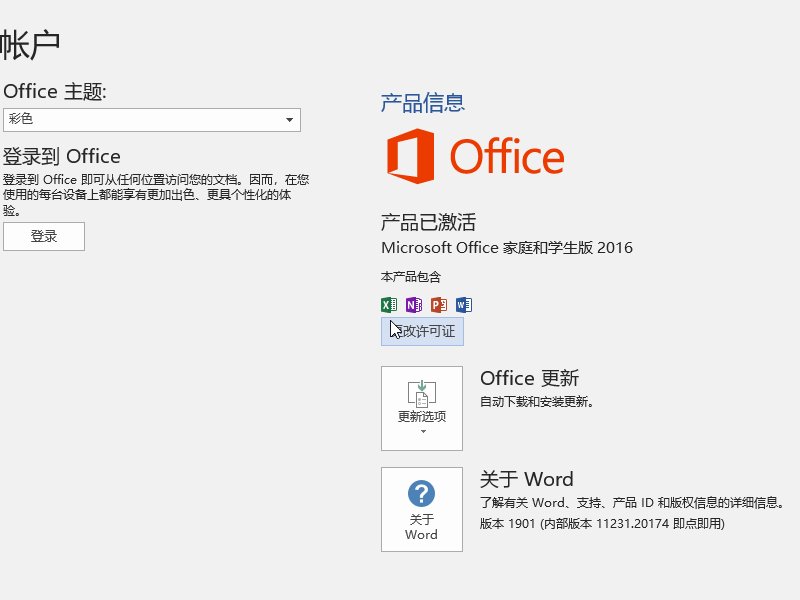Collapse the theme selector showing 彩色
This screenshot has height=600, width=800.
click(289, 120)
